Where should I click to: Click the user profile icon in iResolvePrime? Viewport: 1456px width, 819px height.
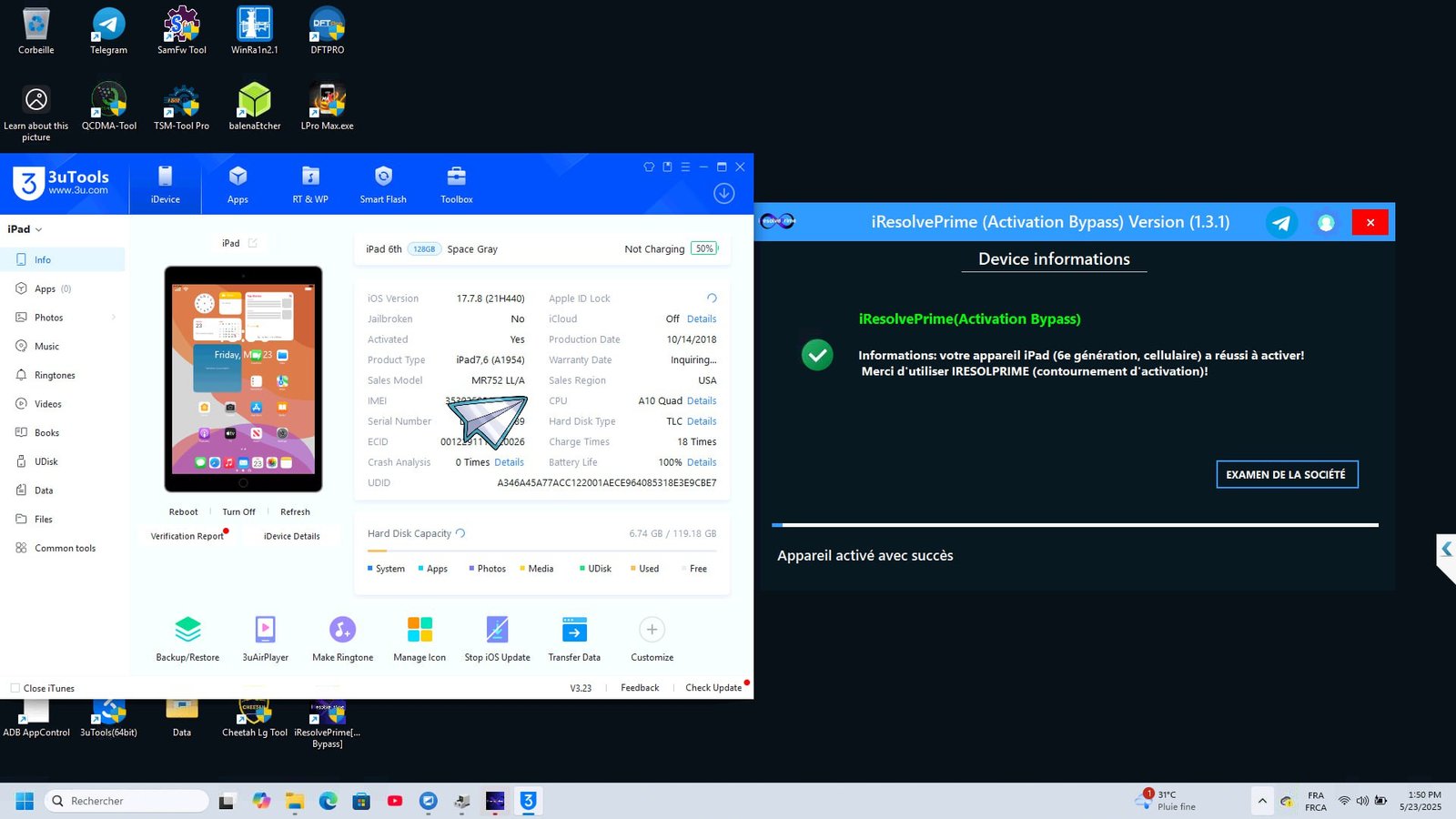(1326, 222)
